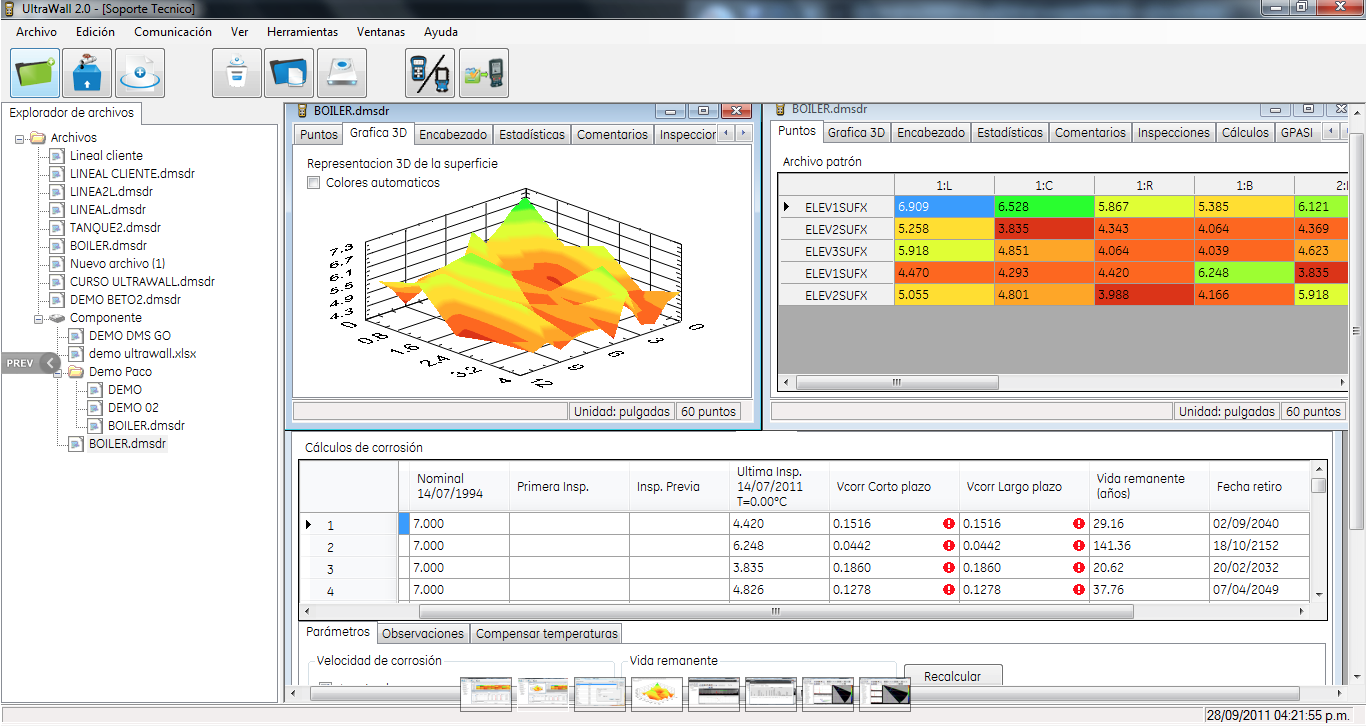Open the Ayuda menu
The image size is (1367, 726).
point(441,32)
